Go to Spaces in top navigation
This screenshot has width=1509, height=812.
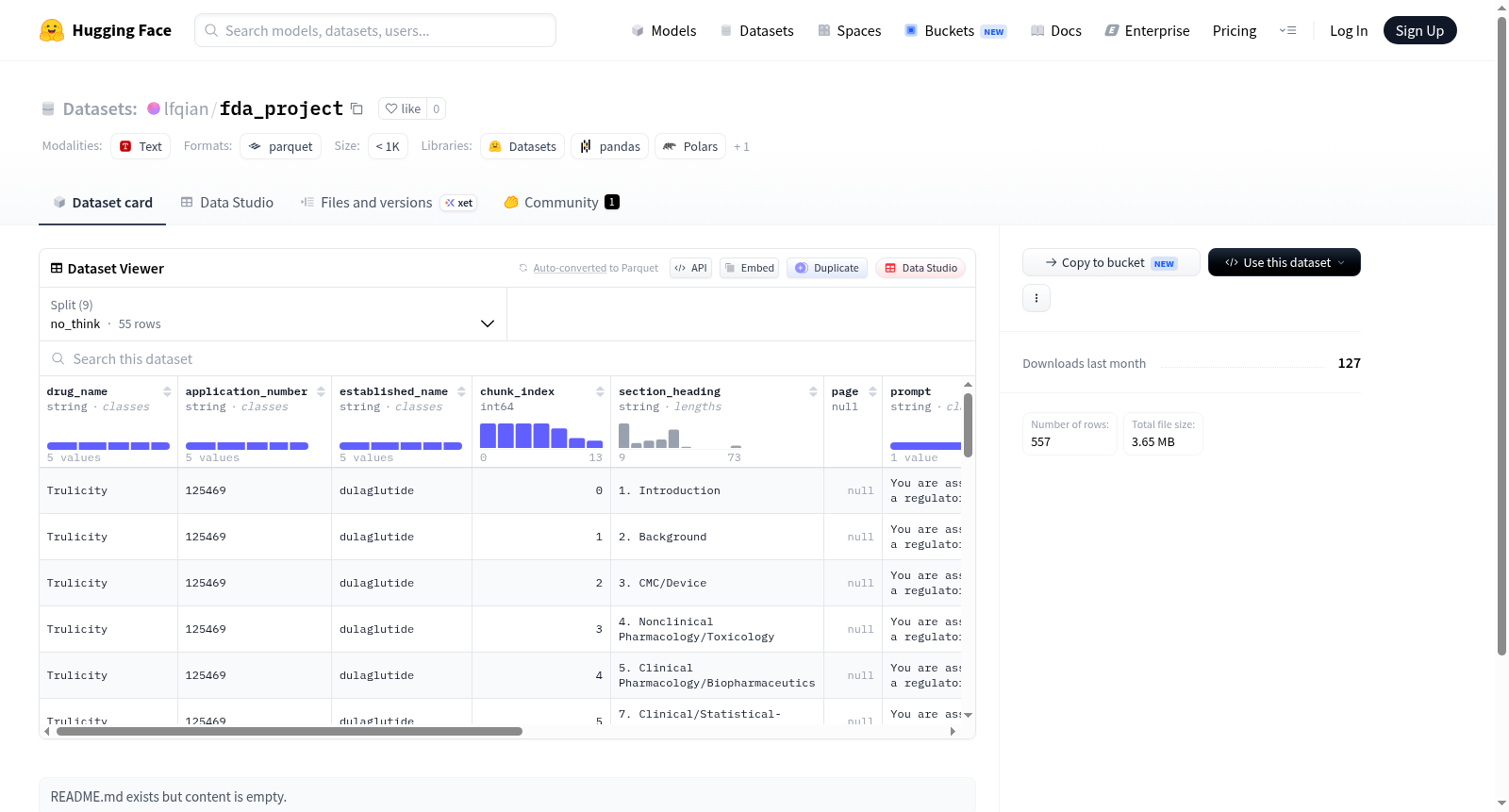[x=849, y=30]
